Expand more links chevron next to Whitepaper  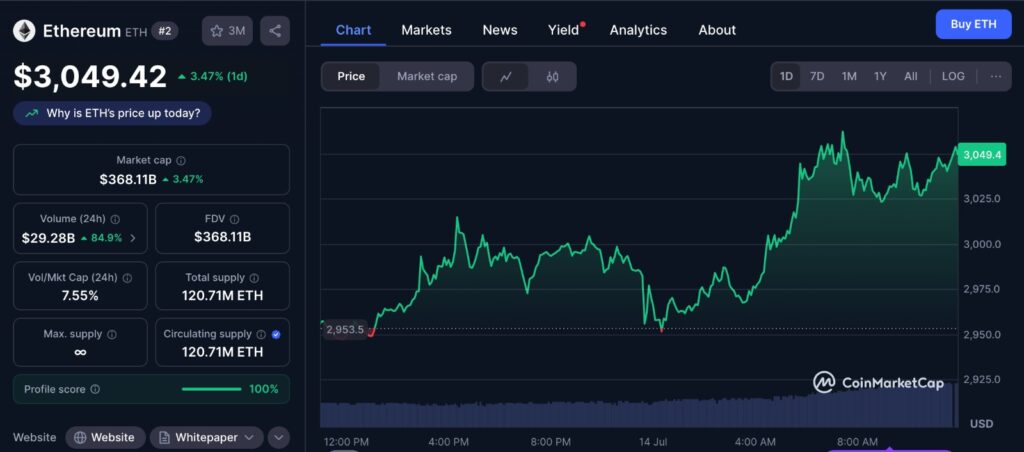coord(279,438)
